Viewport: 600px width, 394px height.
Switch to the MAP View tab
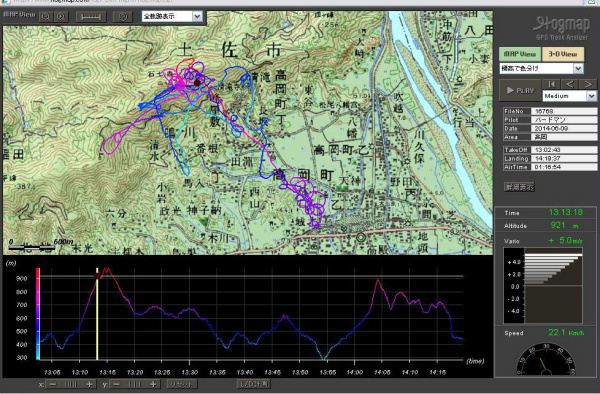[x=520, y=54]
